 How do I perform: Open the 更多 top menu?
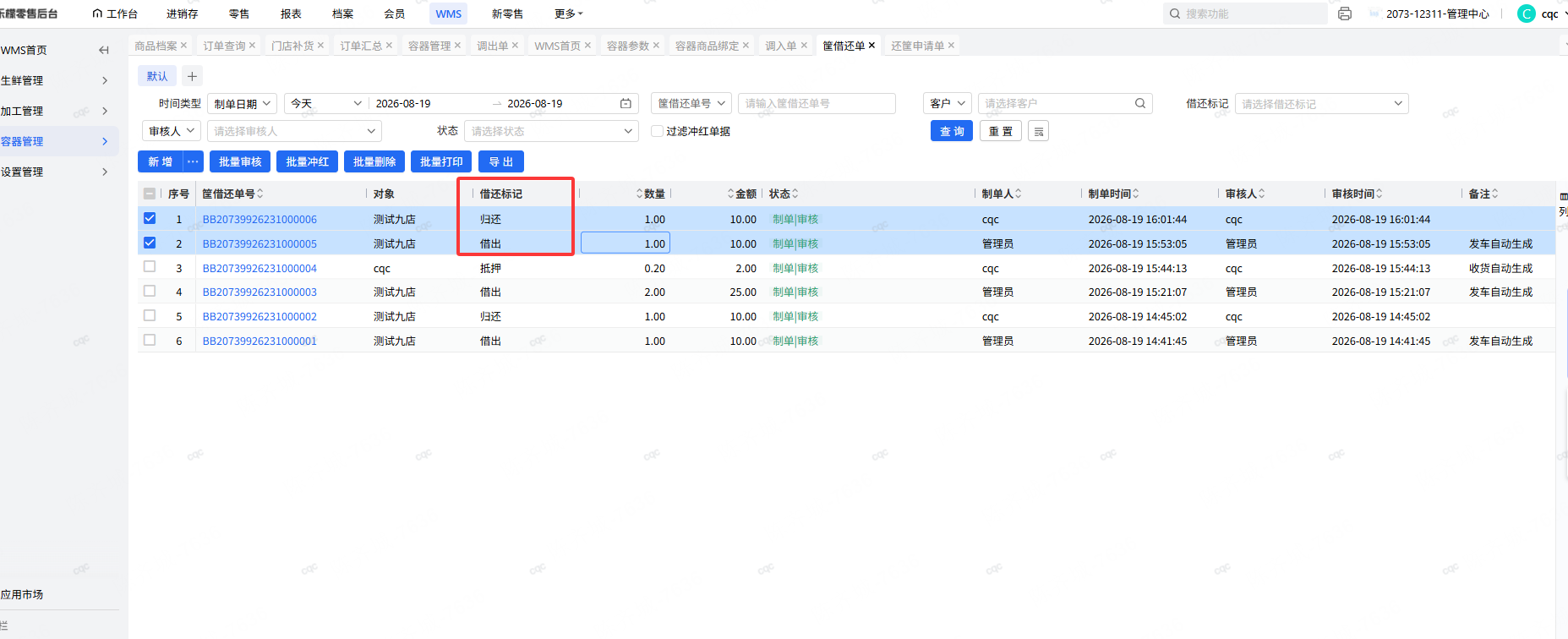569,14
